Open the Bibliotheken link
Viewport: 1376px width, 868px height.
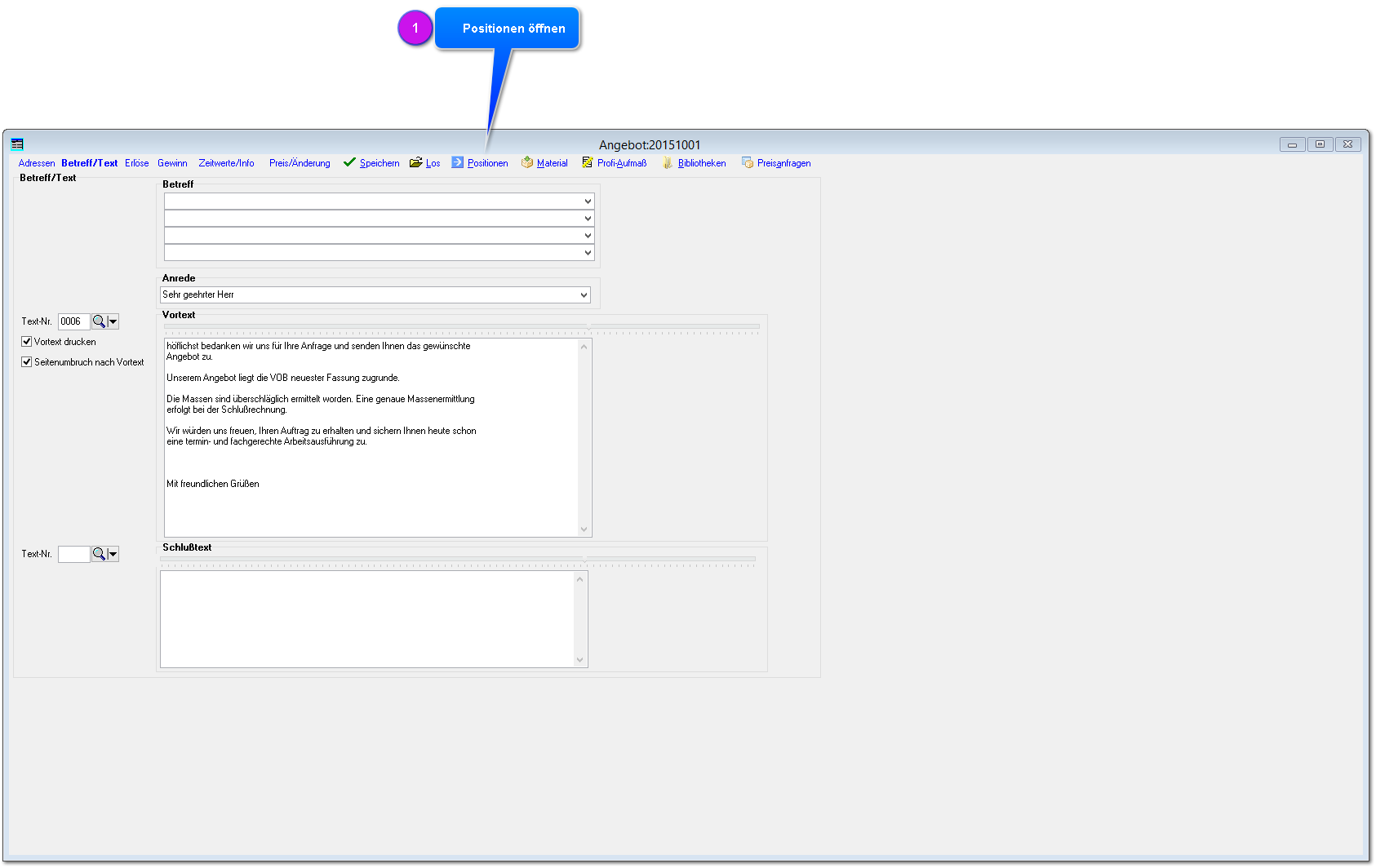coord(702,163)
